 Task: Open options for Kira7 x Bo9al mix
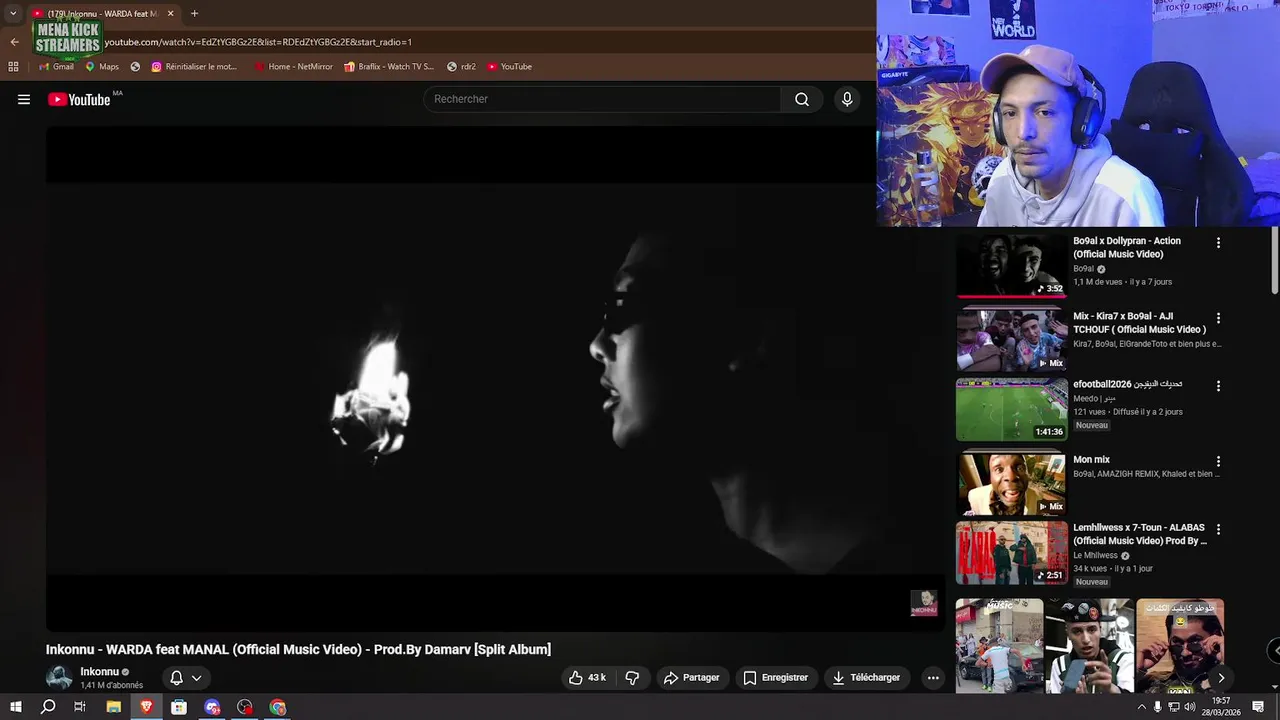(x=1218, y=318)
